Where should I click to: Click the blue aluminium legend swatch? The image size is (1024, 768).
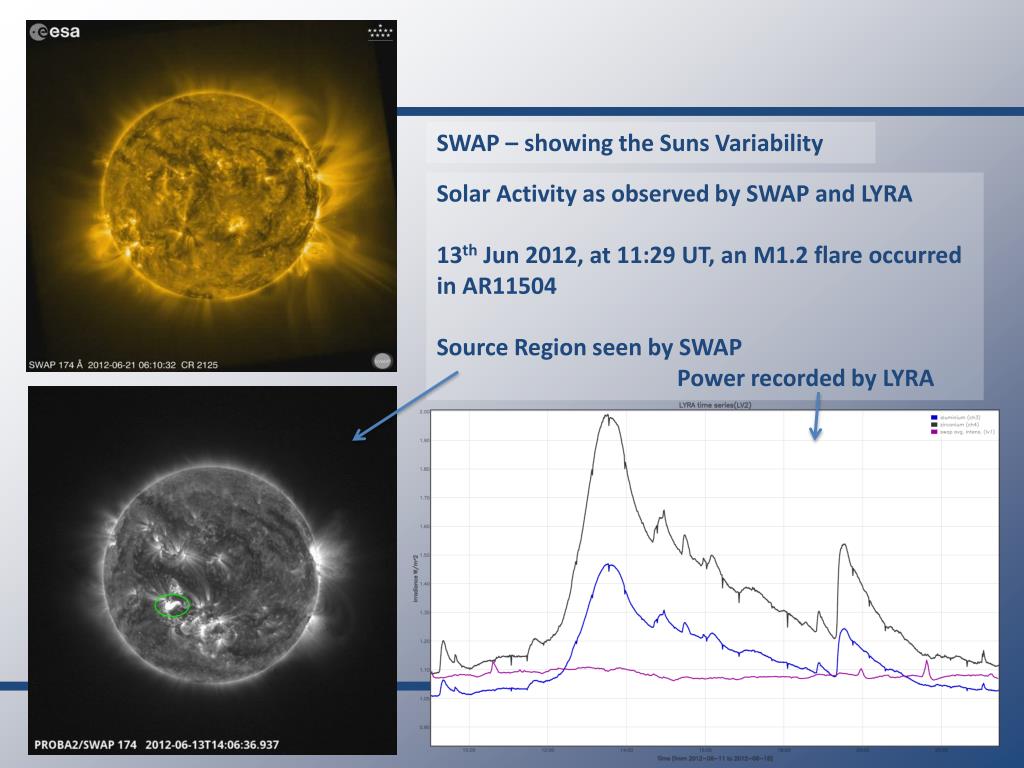934,417
